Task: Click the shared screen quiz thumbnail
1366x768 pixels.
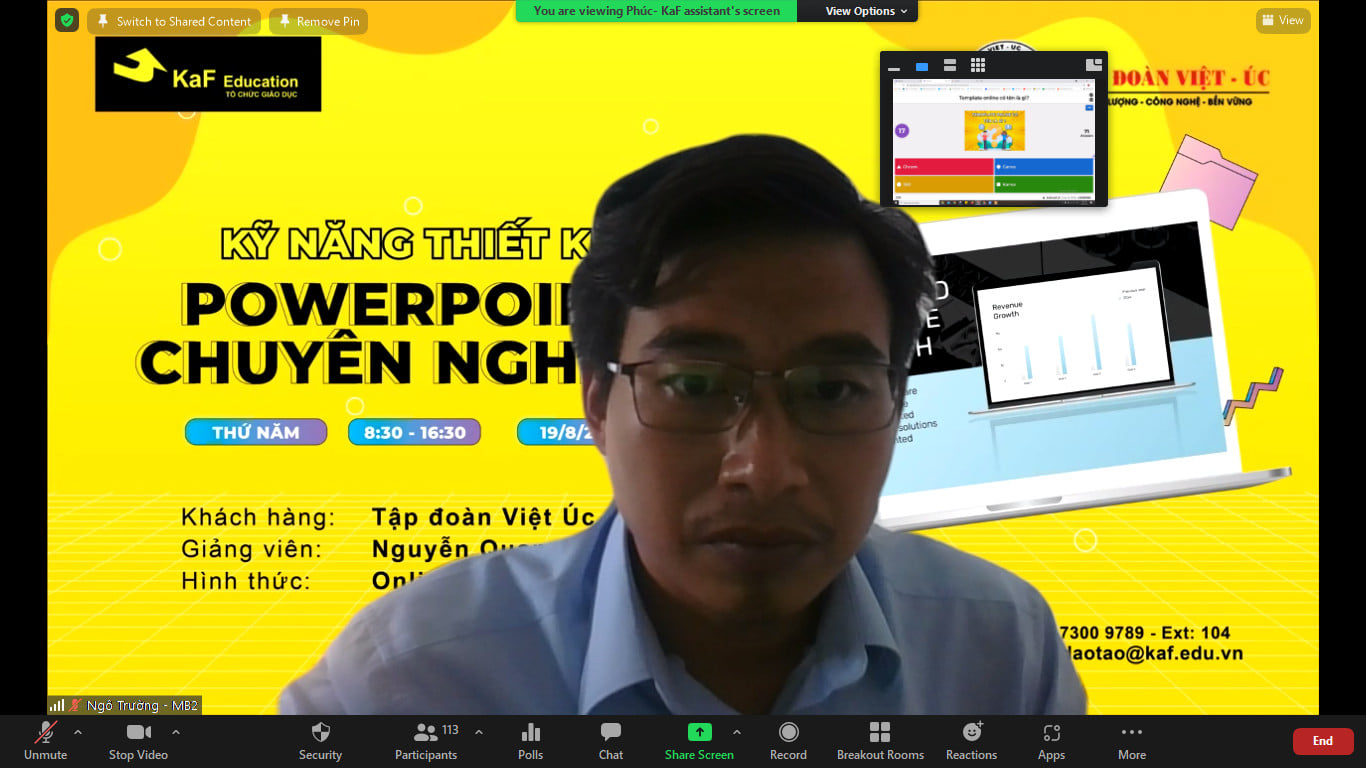Action: click(994, 142)
